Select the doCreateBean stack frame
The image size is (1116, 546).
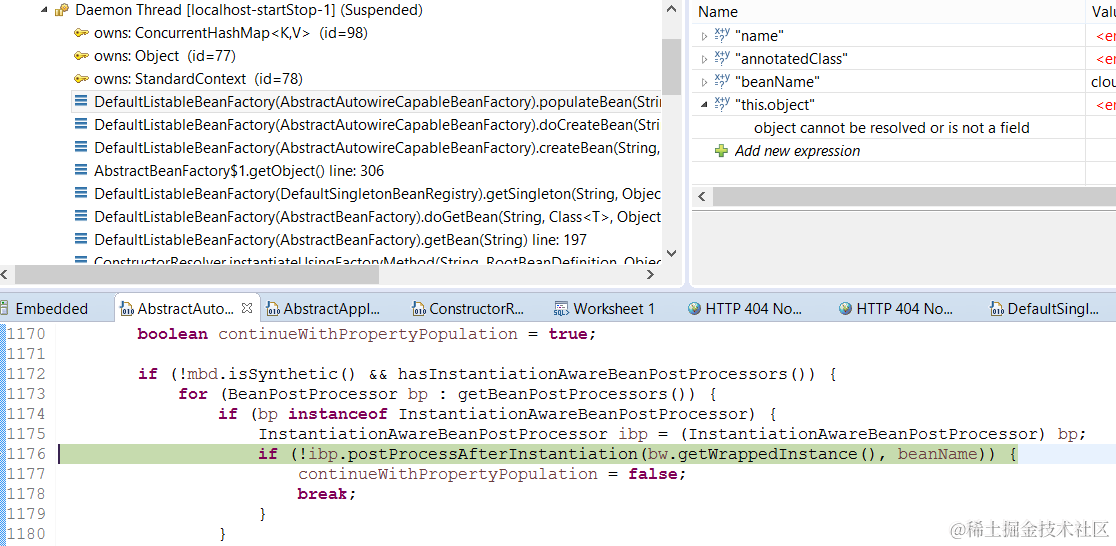[377, 125]
